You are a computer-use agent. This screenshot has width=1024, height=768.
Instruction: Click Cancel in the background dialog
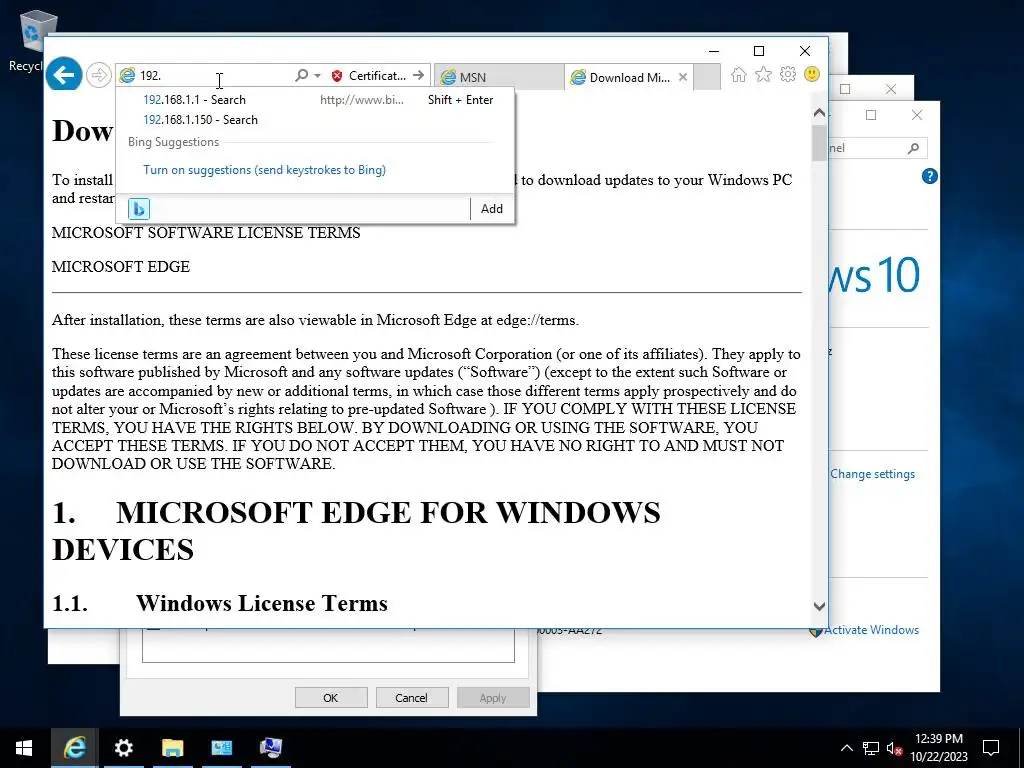(411, 697)
